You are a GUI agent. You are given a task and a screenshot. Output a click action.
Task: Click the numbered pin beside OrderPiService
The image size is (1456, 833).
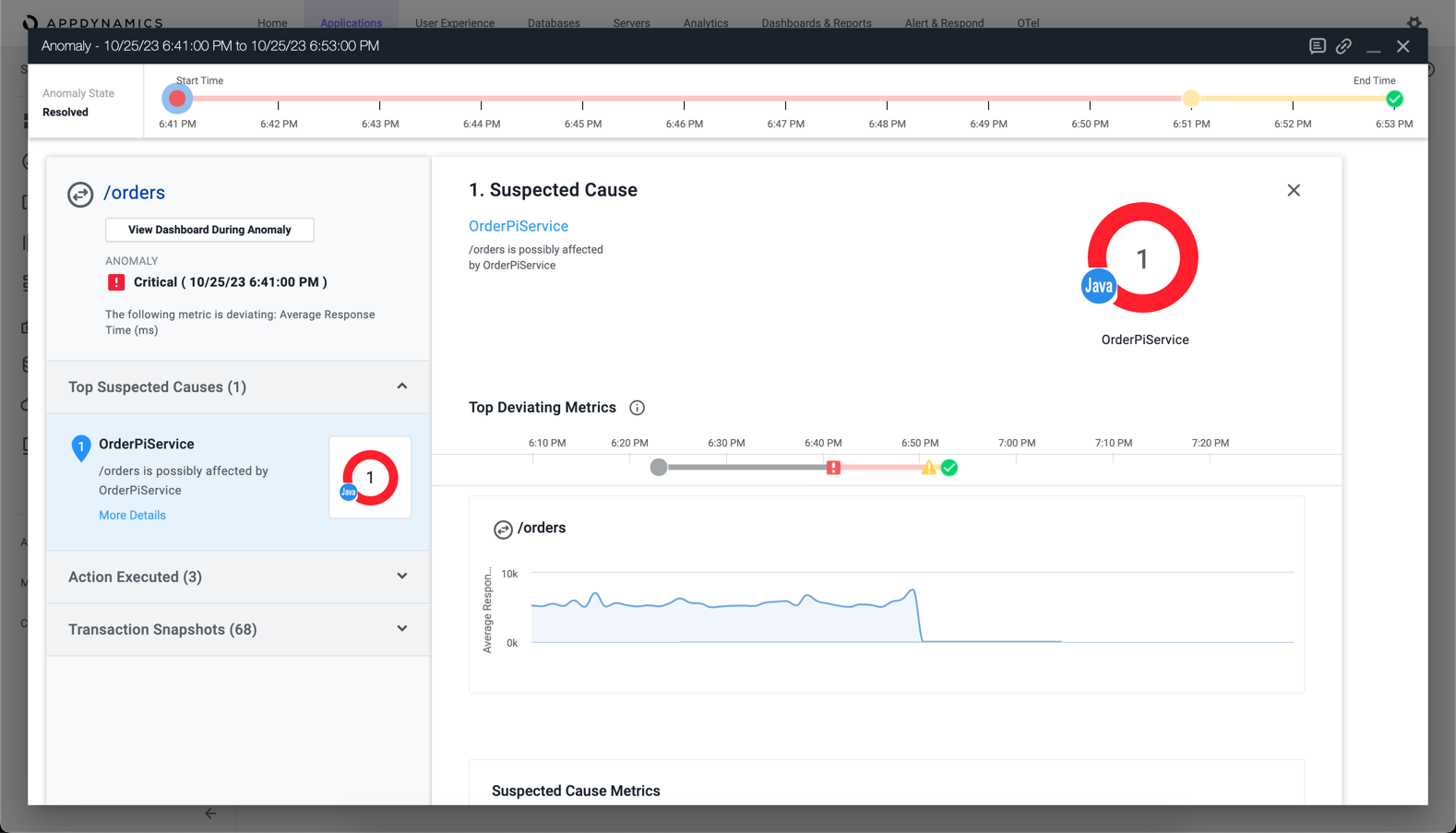click(81, 448)
